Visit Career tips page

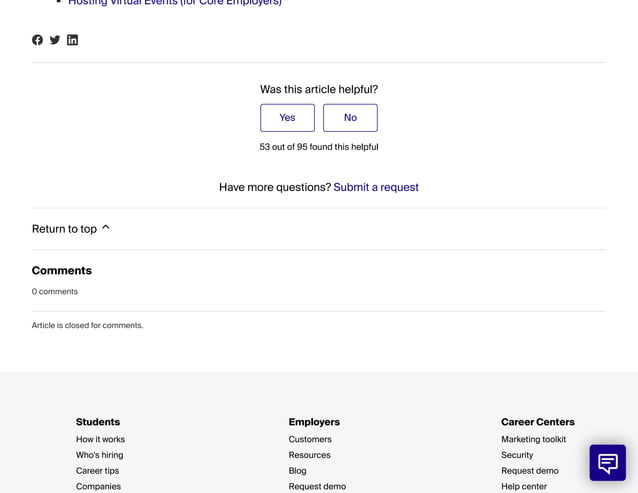click(97, 471)
